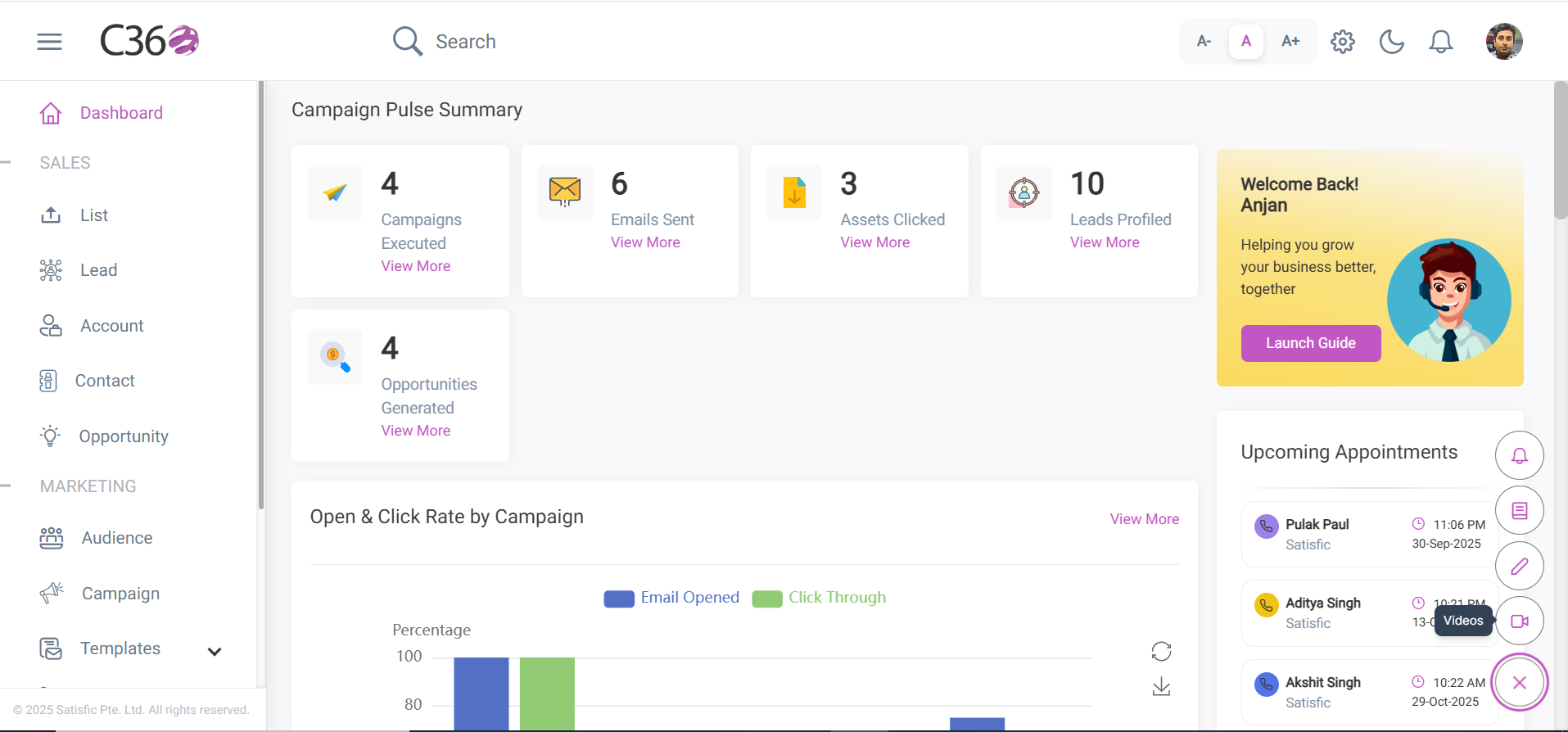Image resolution: width=1568 pixels, height=732 pixels.
Task: Click the Assets Clicked download file icon
Action: 794,192
